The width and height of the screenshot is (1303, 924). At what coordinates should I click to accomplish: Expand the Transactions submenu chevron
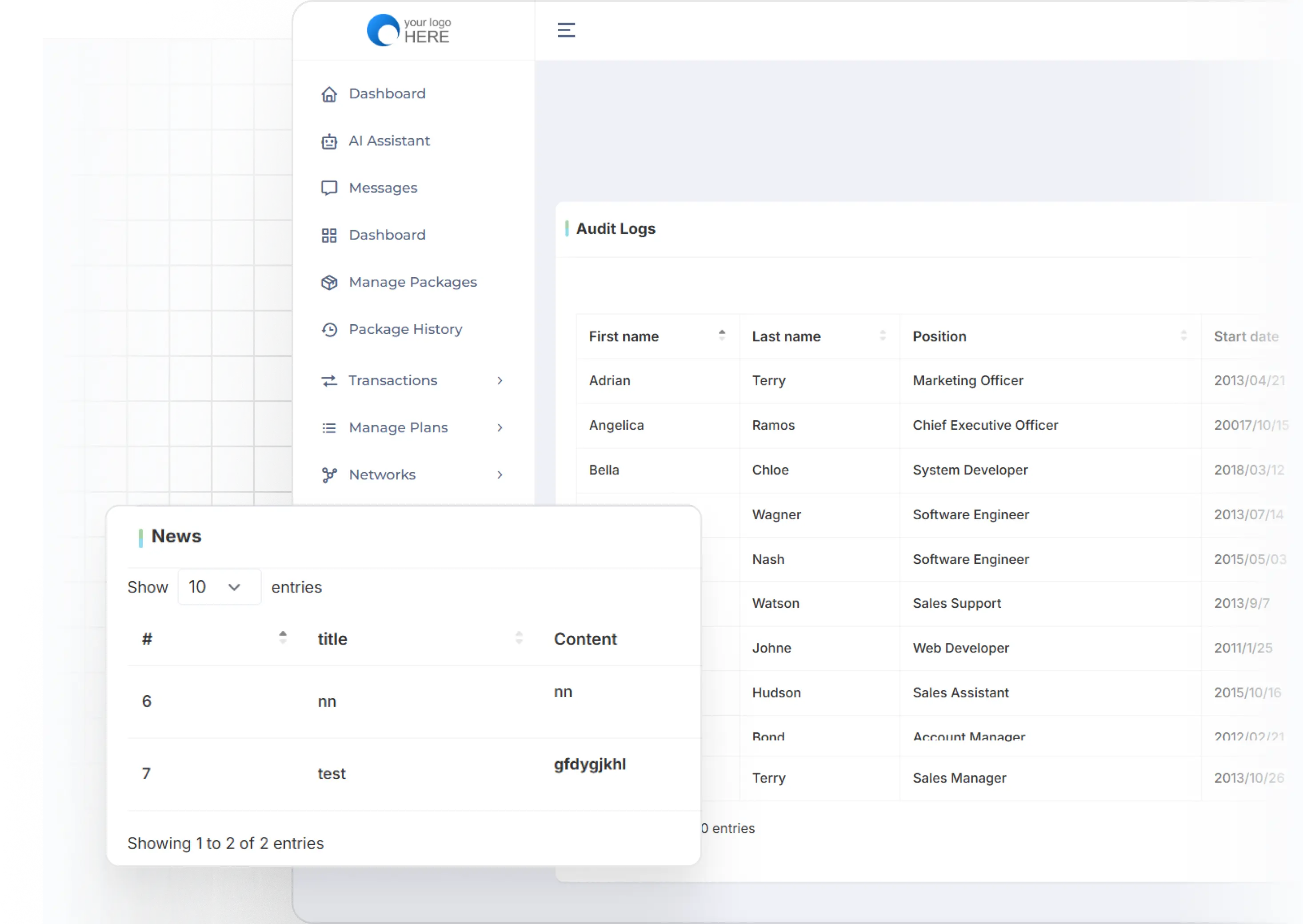pyautogui.click(x=500, y=381)
